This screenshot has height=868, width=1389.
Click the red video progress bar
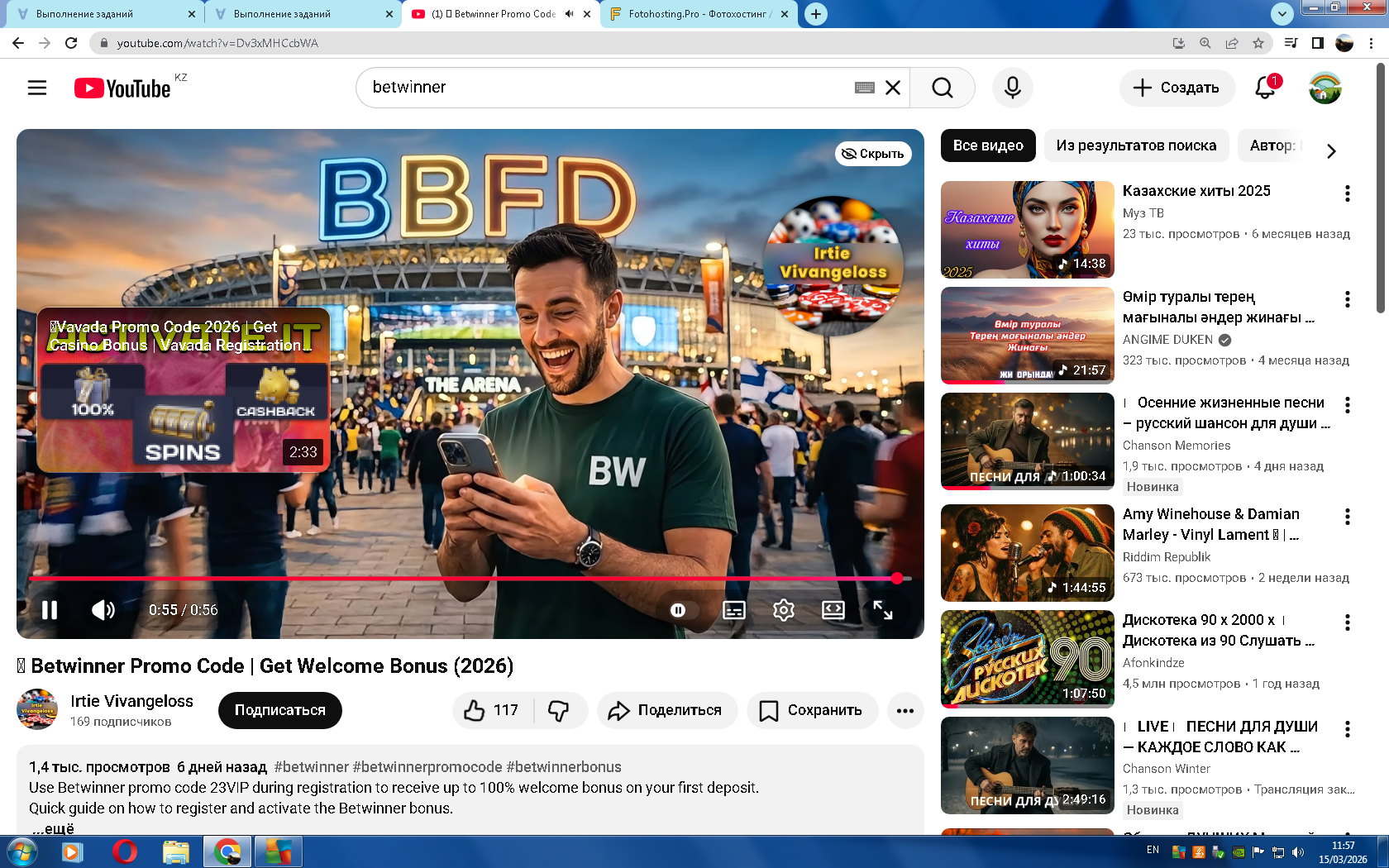click(463, 579)
